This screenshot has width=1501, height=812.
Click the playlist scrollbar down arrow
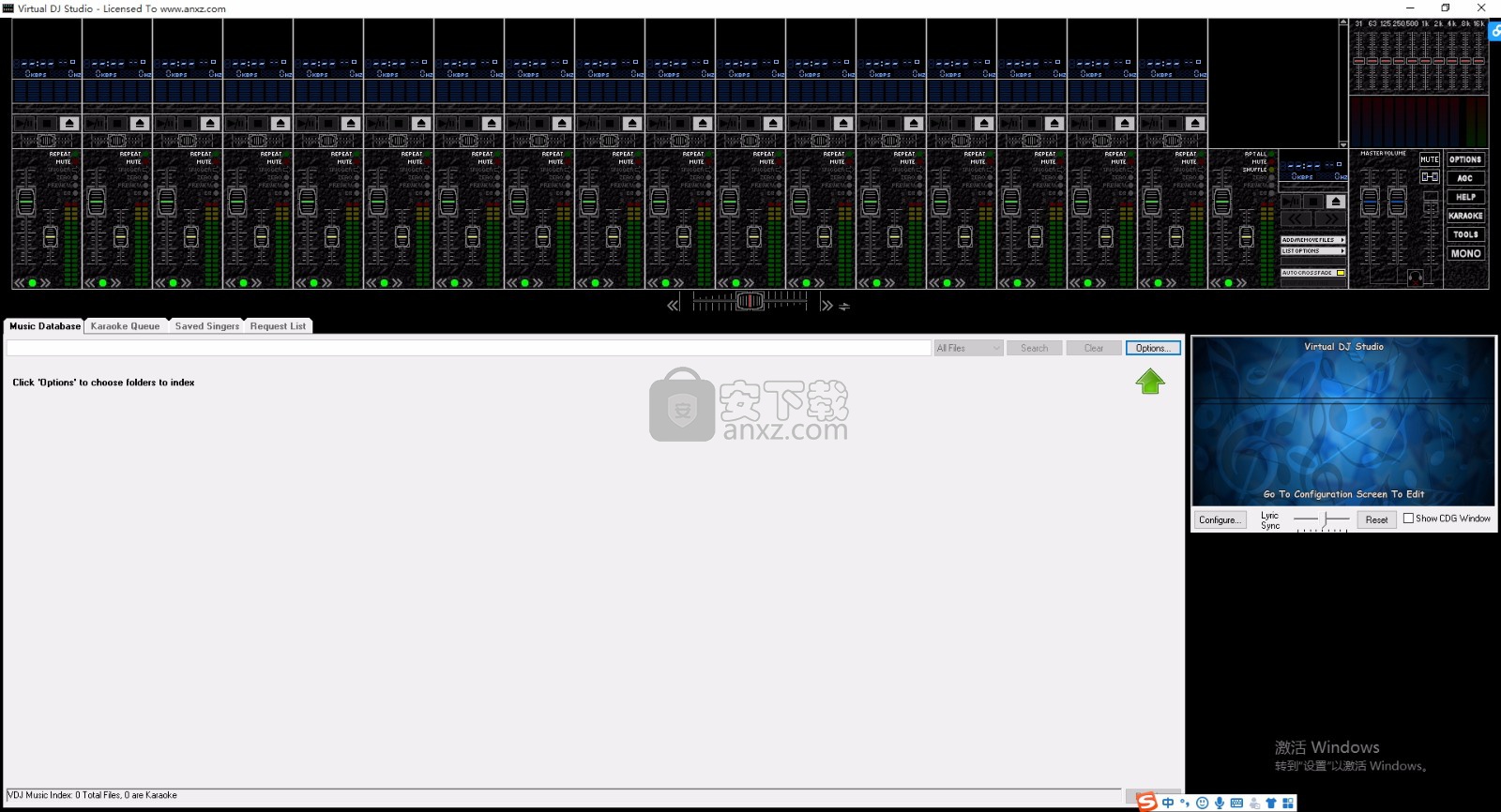tap(1343, 144)
